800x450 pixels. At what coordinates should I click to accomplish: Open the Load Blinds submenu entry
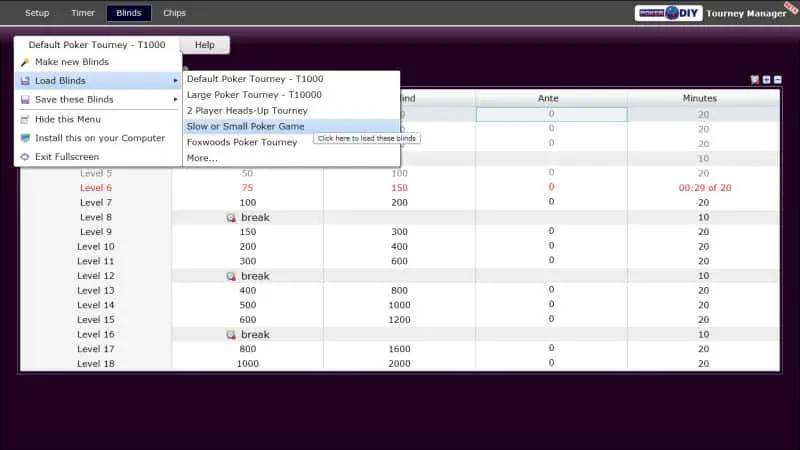[98, 81]
